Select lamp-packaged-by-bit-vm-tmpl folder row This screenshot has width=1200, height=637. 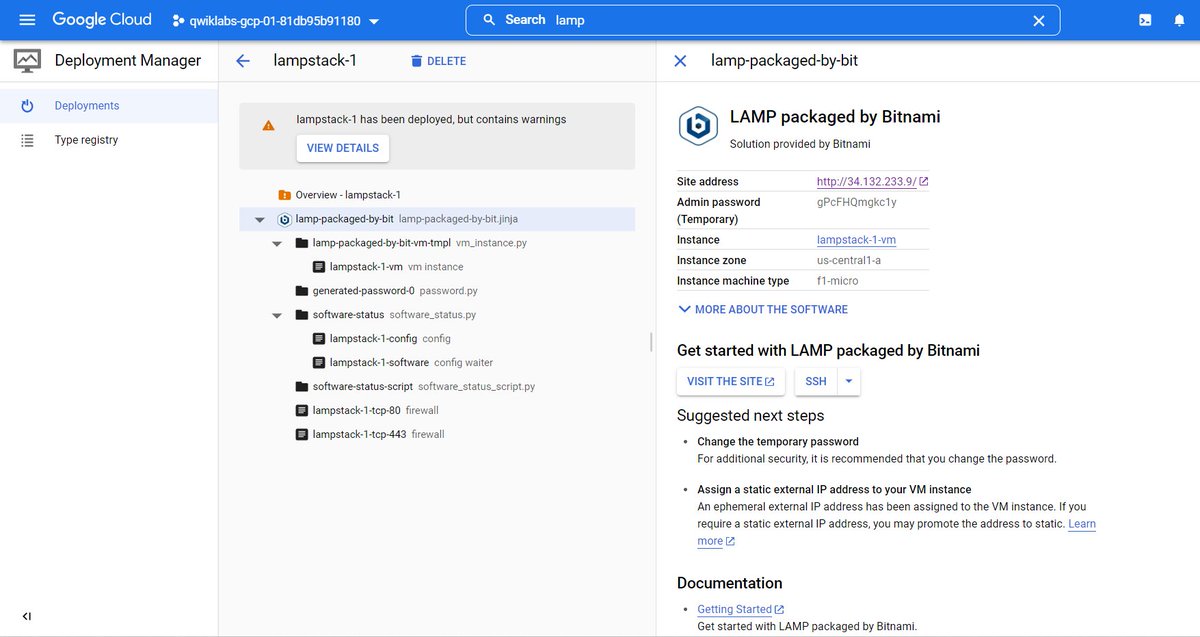coord(437,243)
